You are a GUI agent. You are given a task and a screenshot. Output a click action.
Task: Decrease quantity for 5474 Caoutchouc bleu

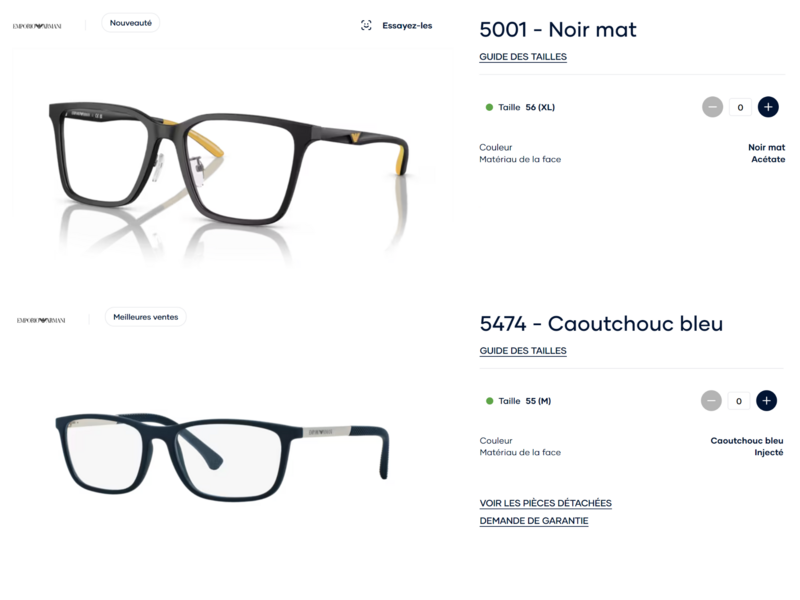711,401
